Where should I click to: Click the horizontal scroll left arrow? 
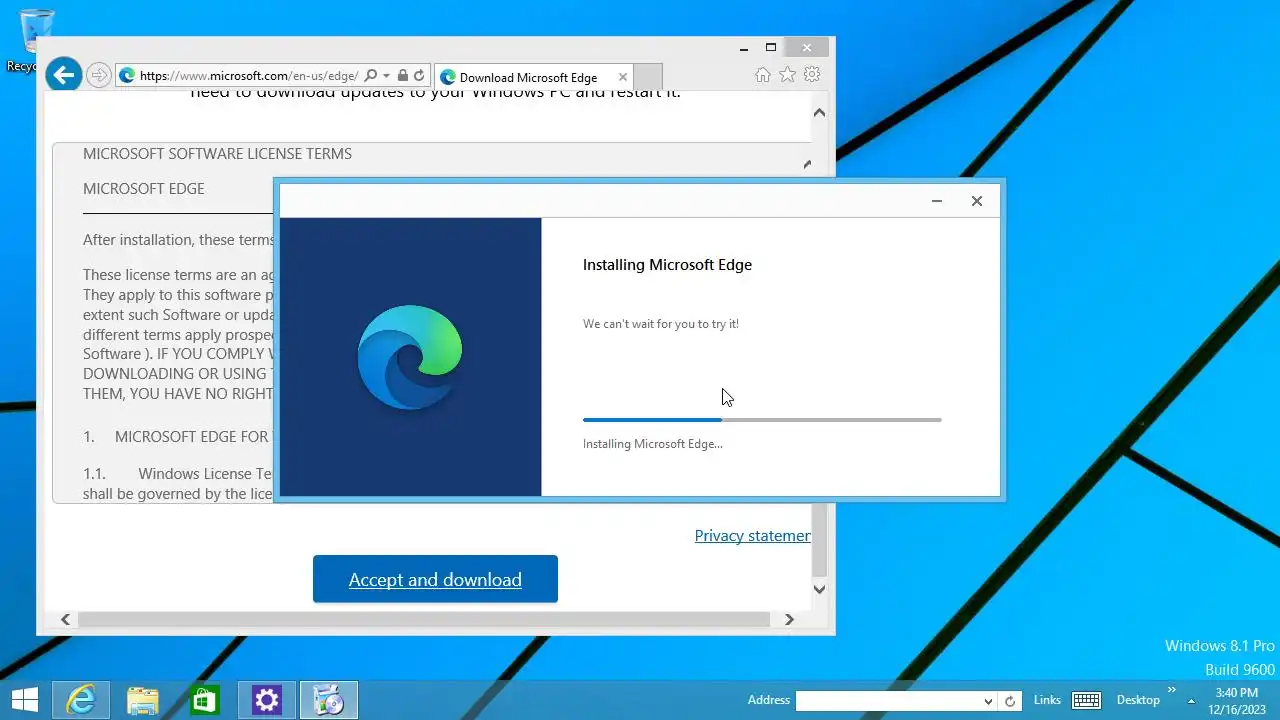[x=66, y=619]
